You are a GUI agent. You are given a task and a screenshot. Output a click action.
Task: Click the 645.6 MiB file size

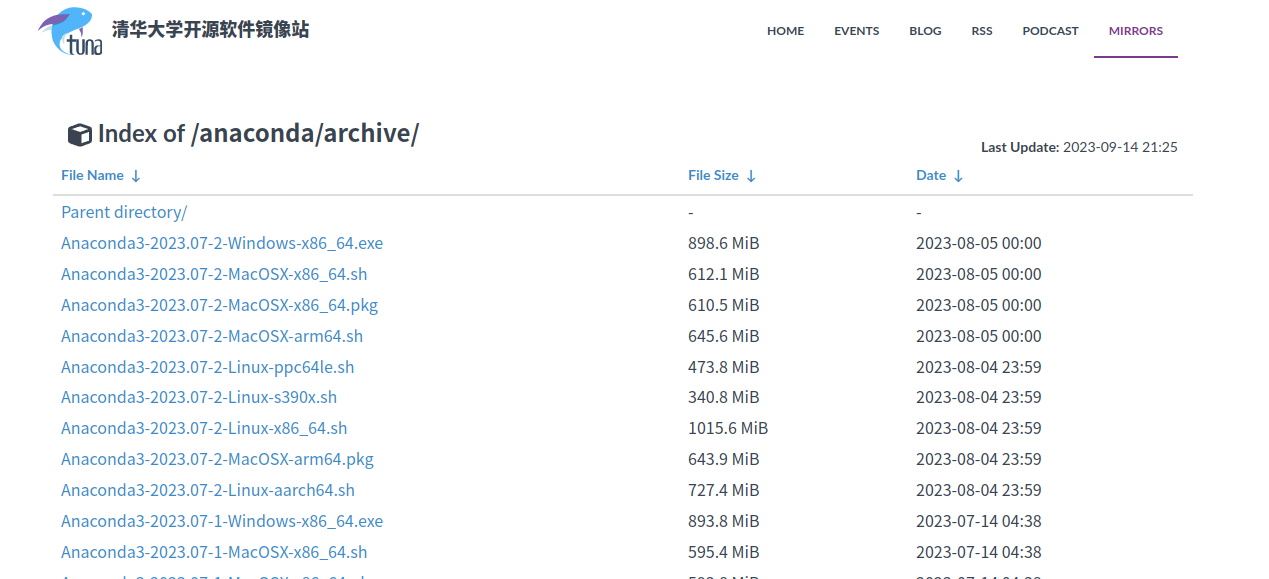[724, 336]
